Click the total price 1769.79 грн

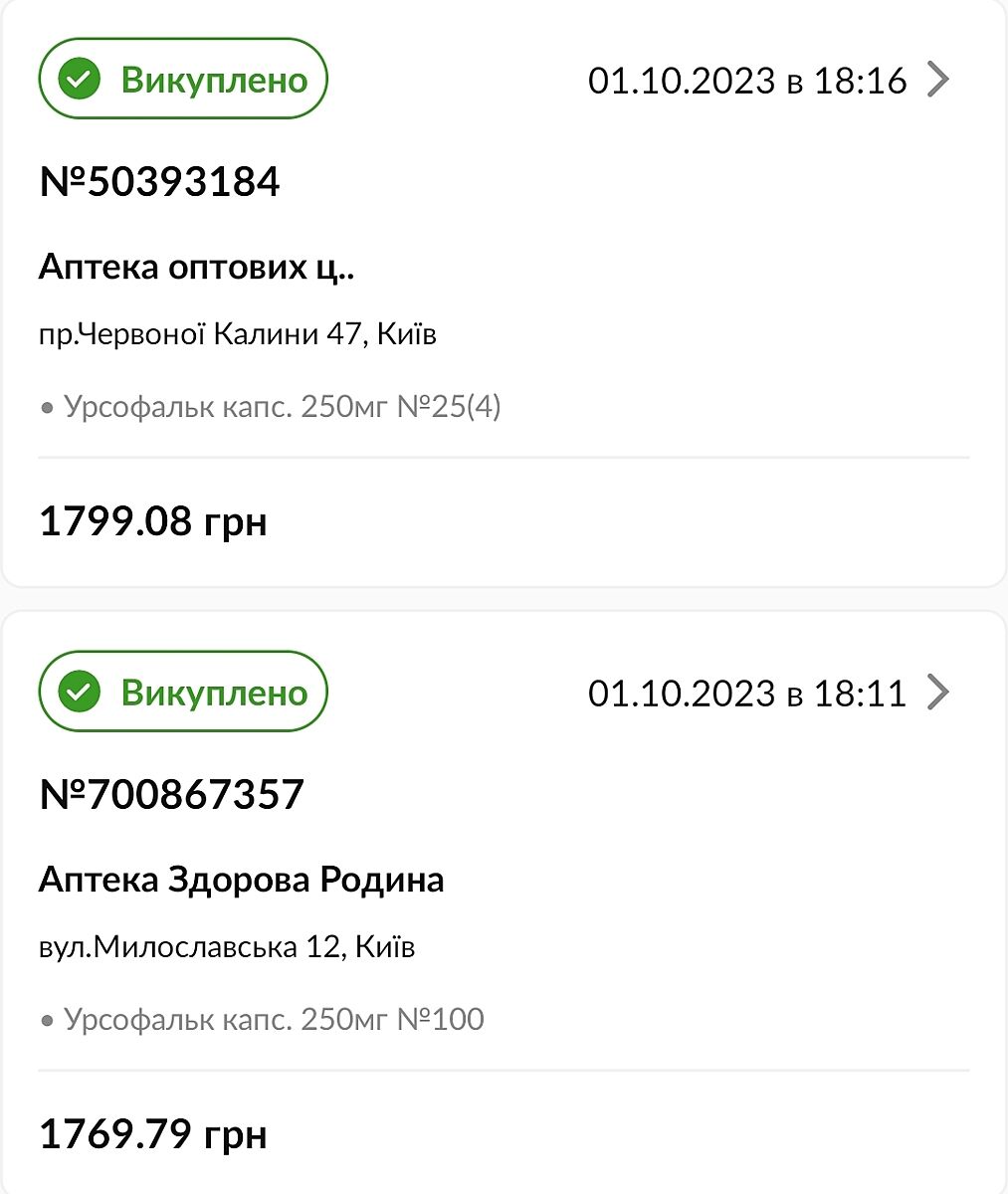(x=153, y=1134)
